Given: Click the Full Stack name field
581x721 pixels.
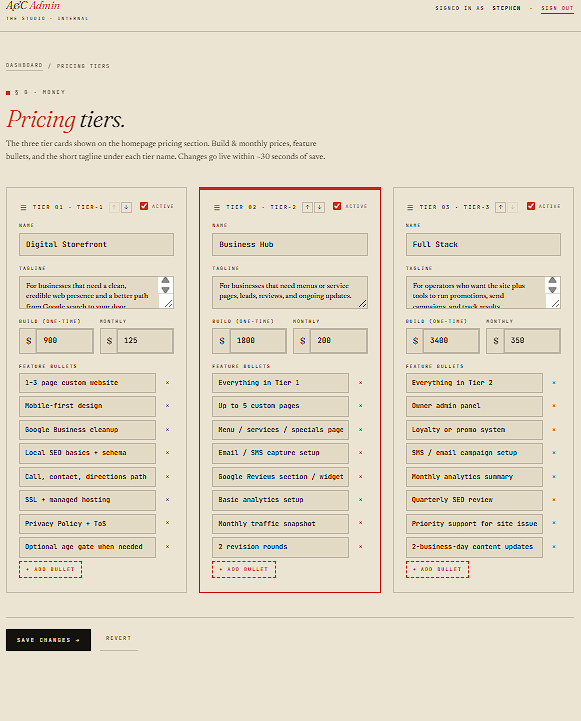Looking at the screenshot, I should (x=483, y=244).
